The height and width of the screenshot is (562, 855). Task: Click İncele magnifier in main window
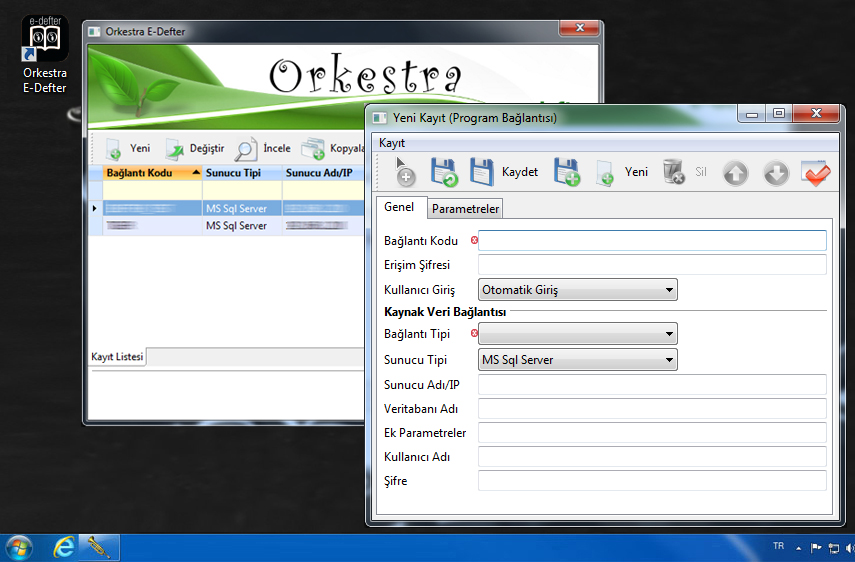(246, 149)
